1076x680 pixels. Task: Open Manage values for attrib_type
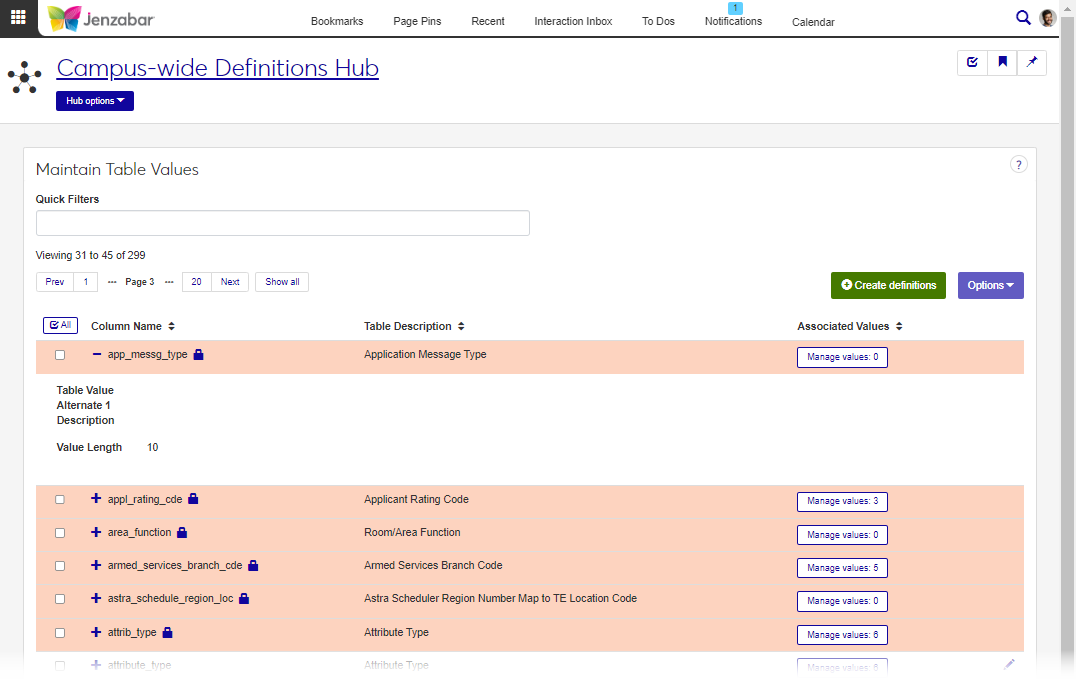[x=842, y=635]
